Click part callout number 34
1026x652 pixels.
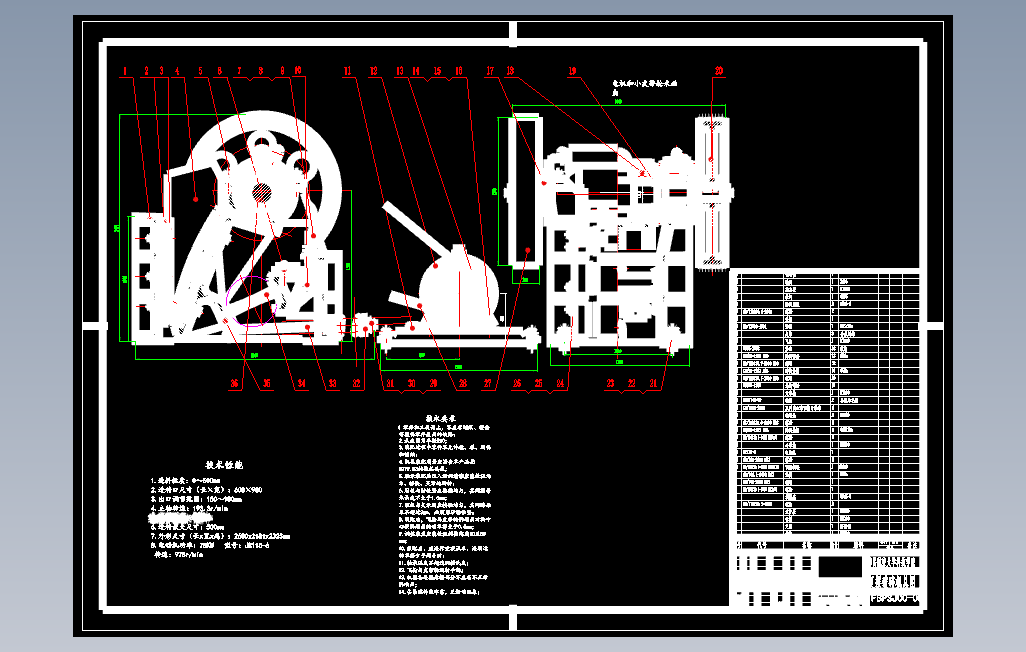coord(301,383)
